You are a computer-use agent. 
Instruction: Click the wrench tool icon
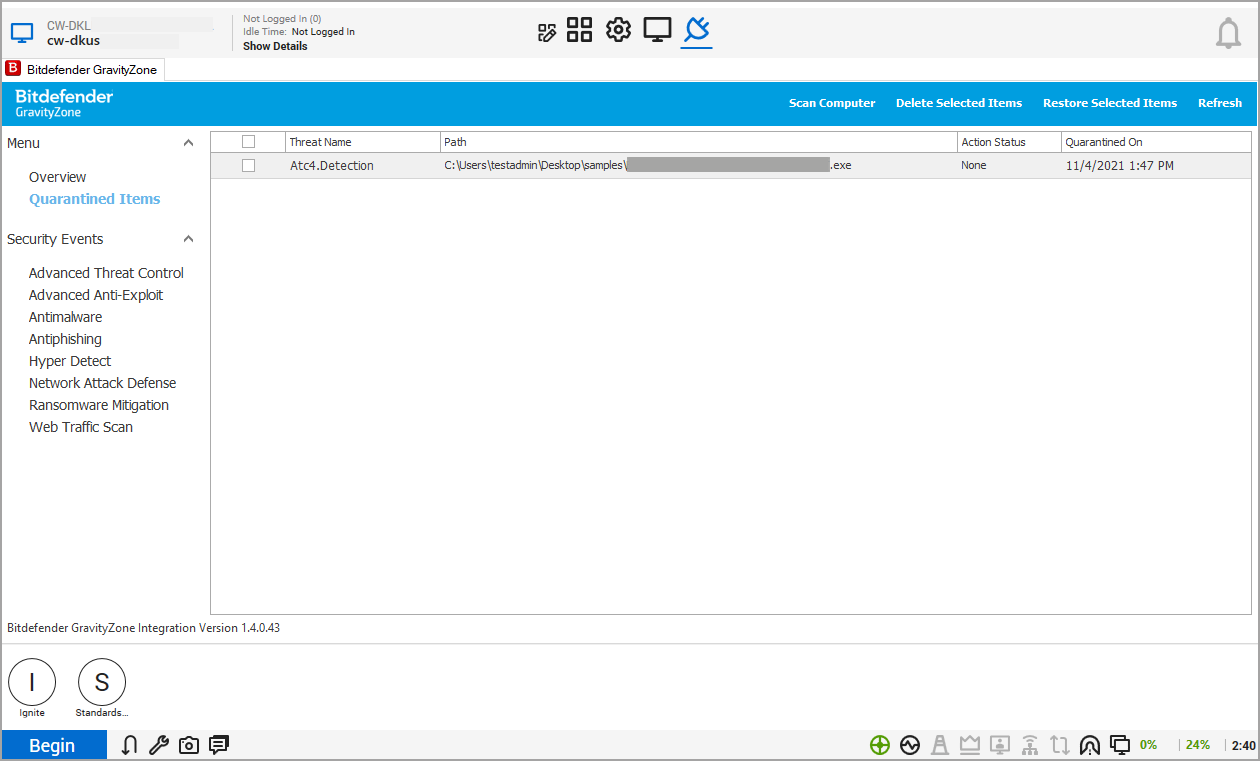tap(158, 745)
